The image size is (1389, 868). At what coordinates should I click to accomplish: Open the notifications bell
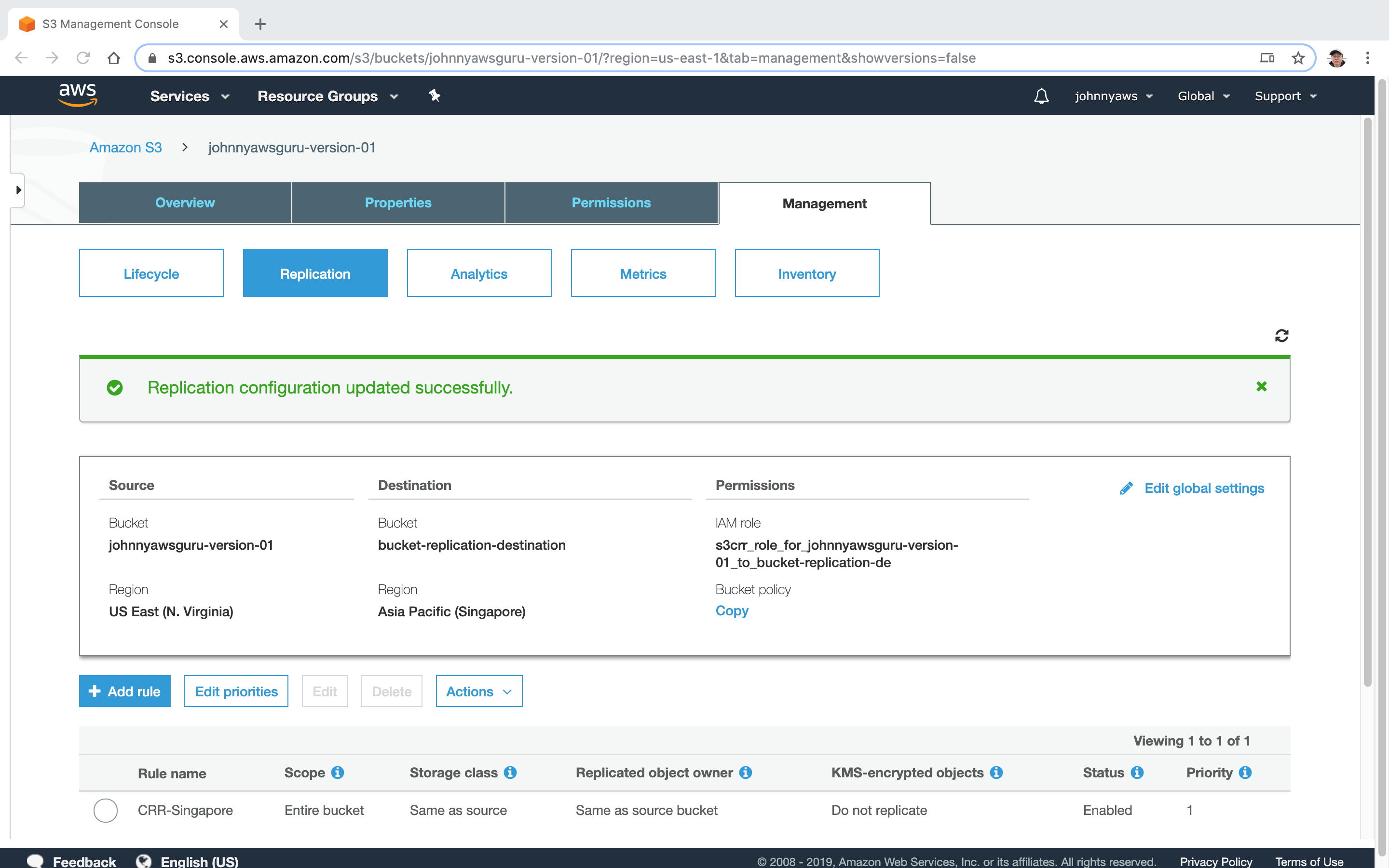(1041, 96)
